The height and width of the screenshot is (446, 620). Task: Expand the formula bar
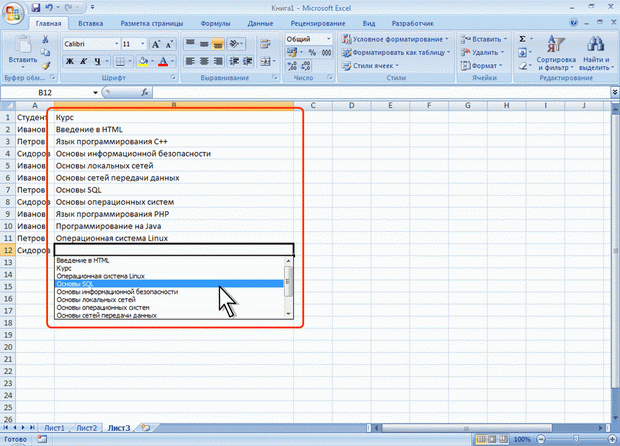coord(615,93)
